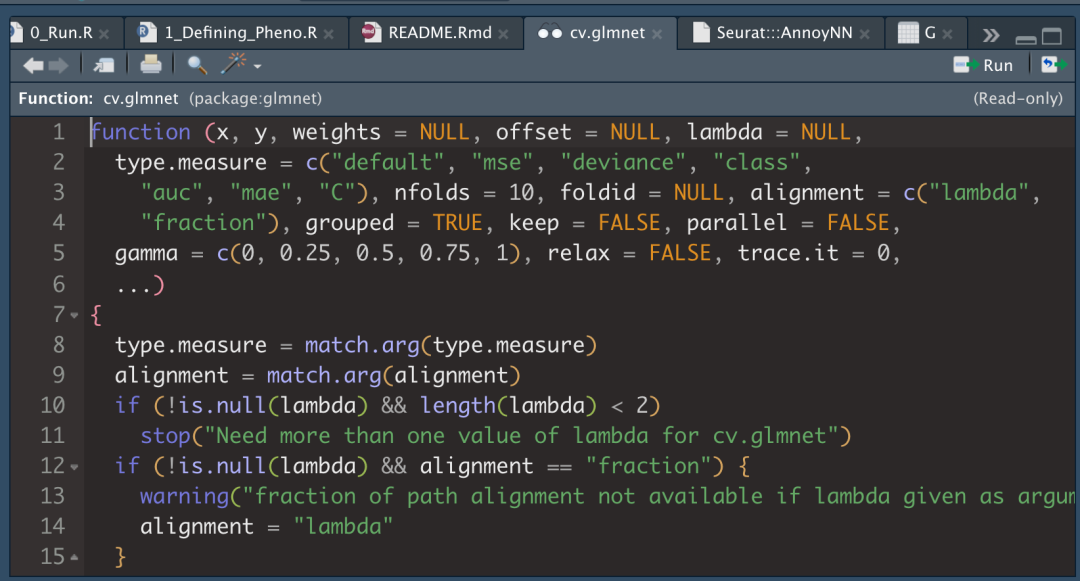Click 'parallel' on line 4
The width and height of the screenshot is (1080, 581).
pyautogui.click(x=736, y=222)
